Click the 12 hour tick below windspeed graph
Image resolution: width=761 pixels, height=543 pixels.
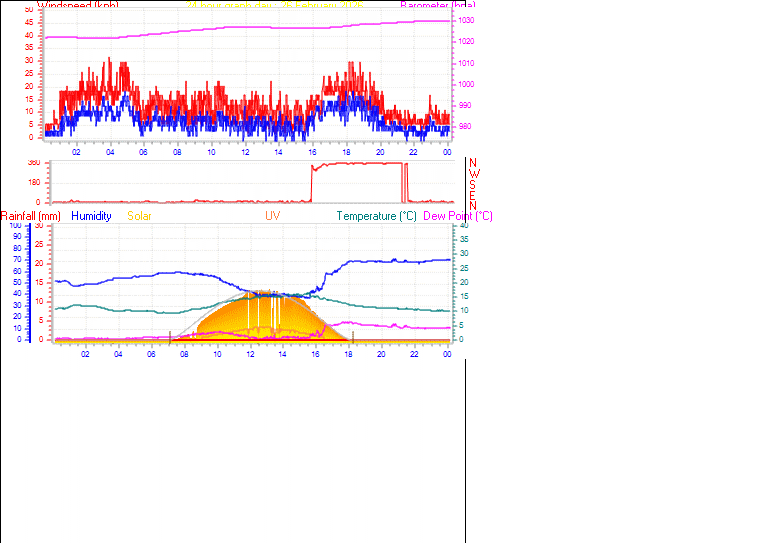245,152
